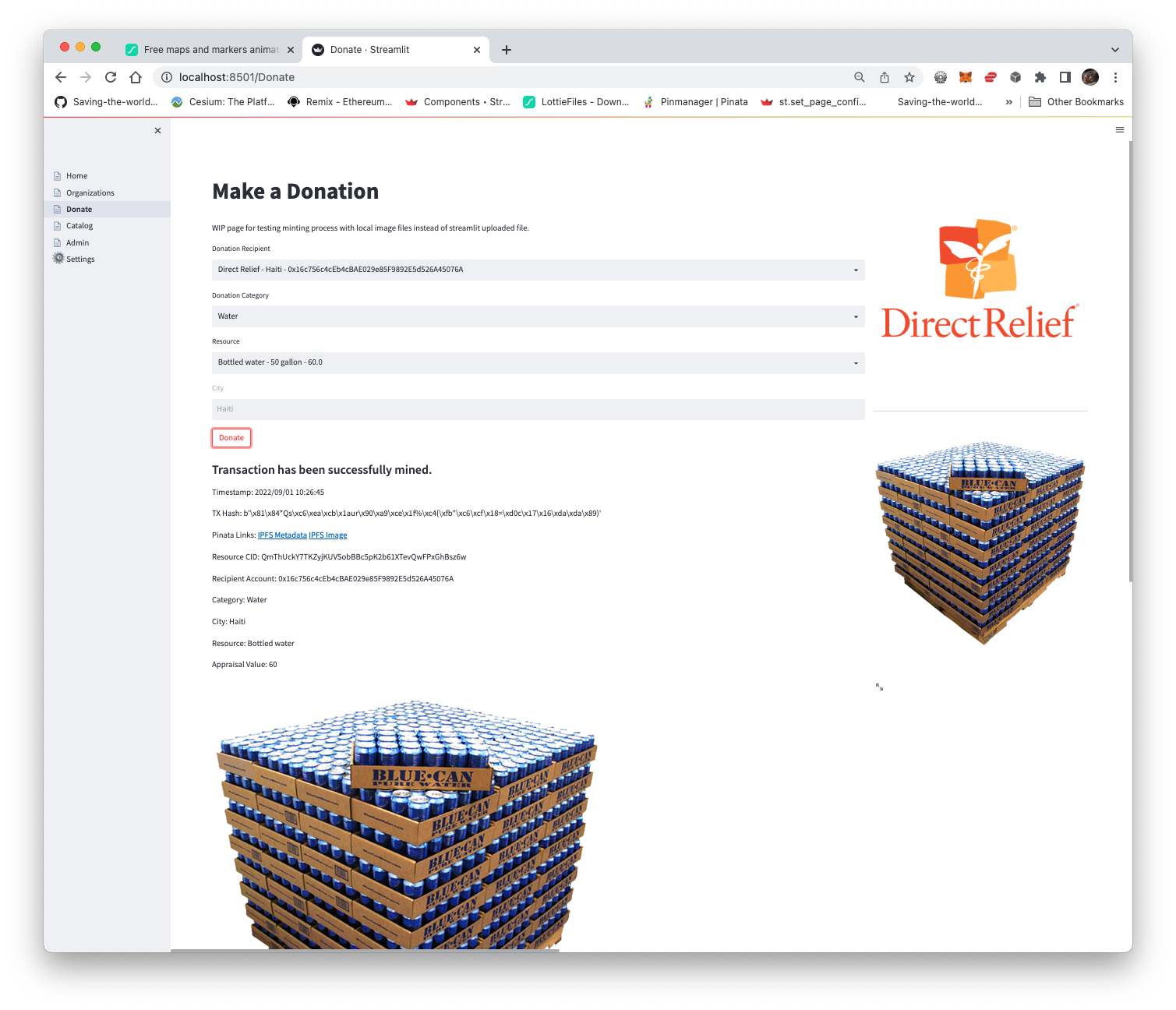This screenshot has height=1010, width=1176.
Task: Open the gear-shaped extension icon
Action: coord(941,77)
